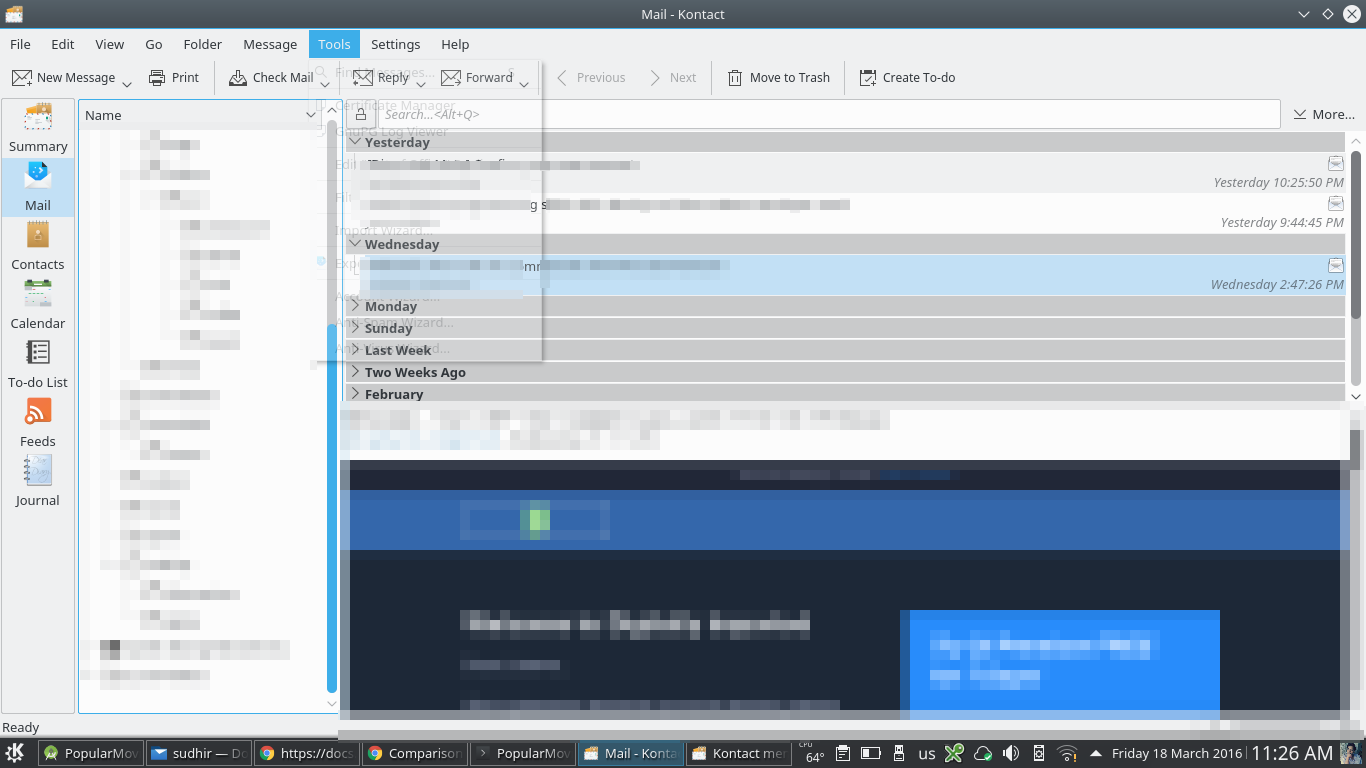This screenshot has width=1366, height=768.
Task: Click the Forward toolbar button
Action: (477, 77)
